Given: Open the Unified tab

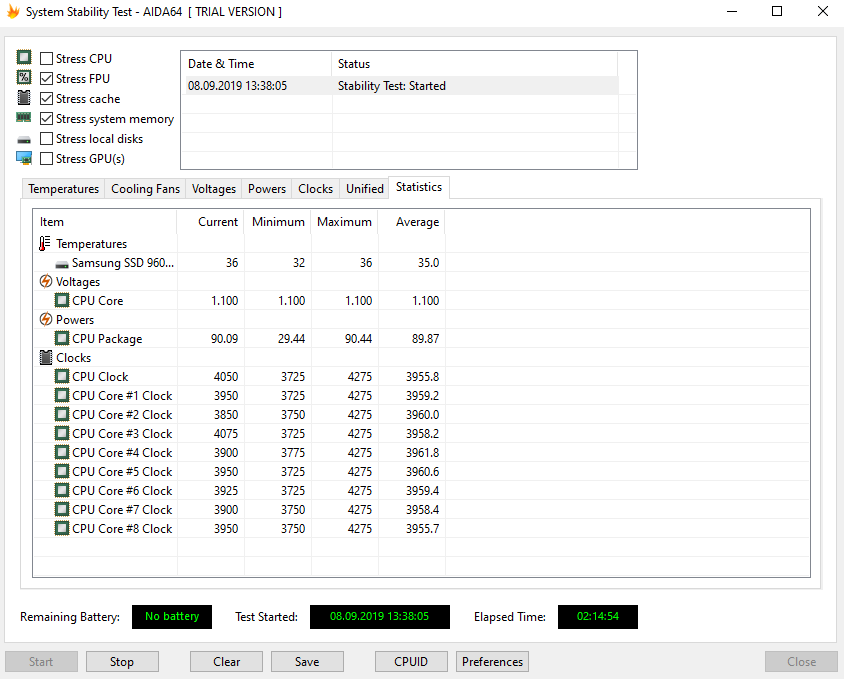Looking at the screenshot, I should [x=364, y=189].
